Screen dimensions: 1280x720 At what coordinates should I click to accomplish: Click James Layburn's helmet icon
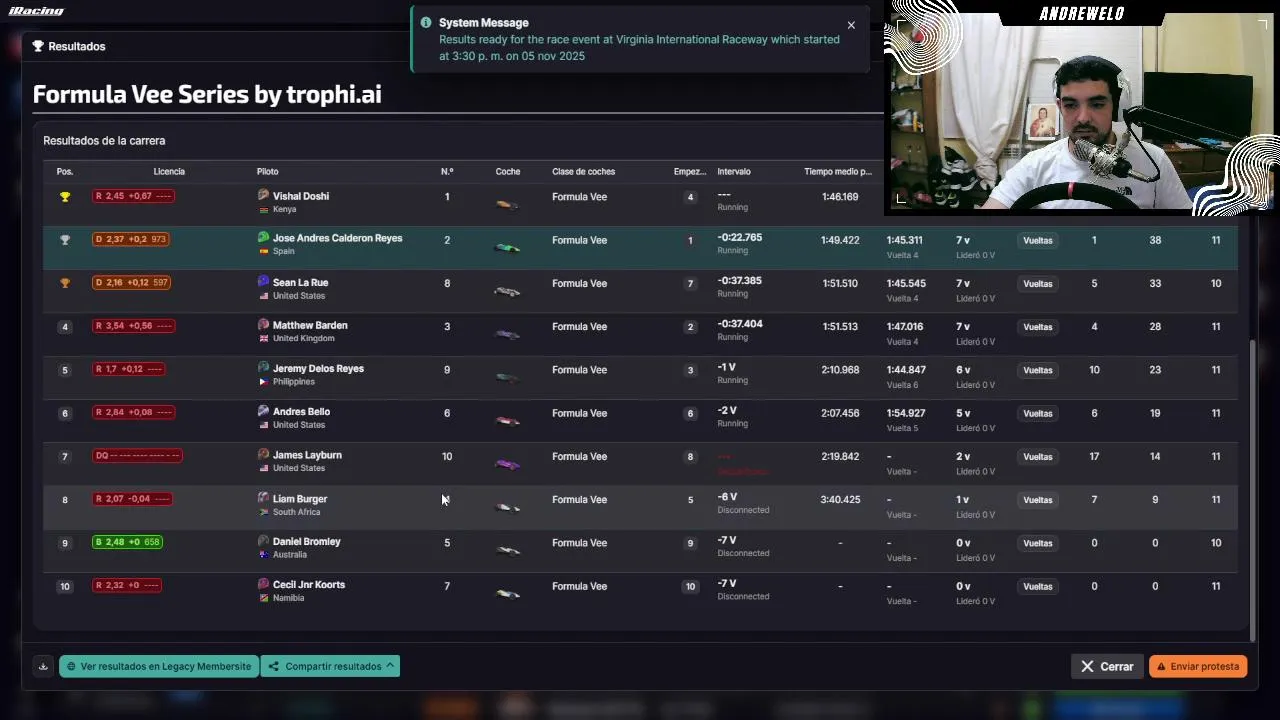click(263, 454)
